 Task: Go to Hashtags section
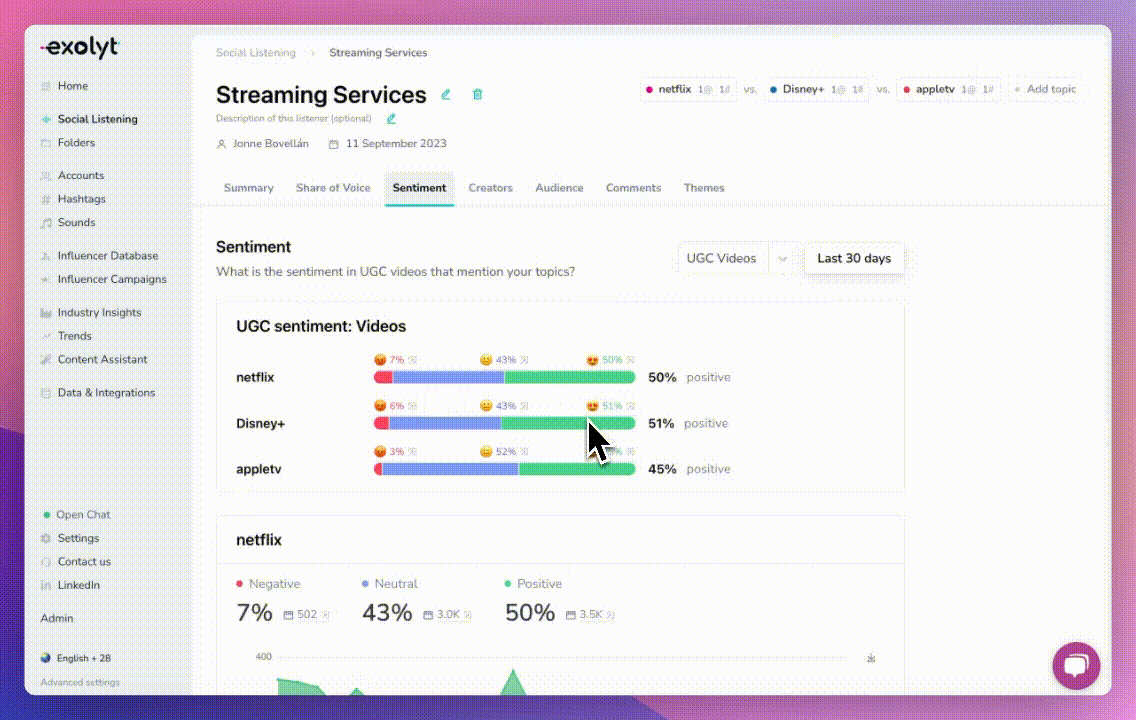[x=81, y=198]
